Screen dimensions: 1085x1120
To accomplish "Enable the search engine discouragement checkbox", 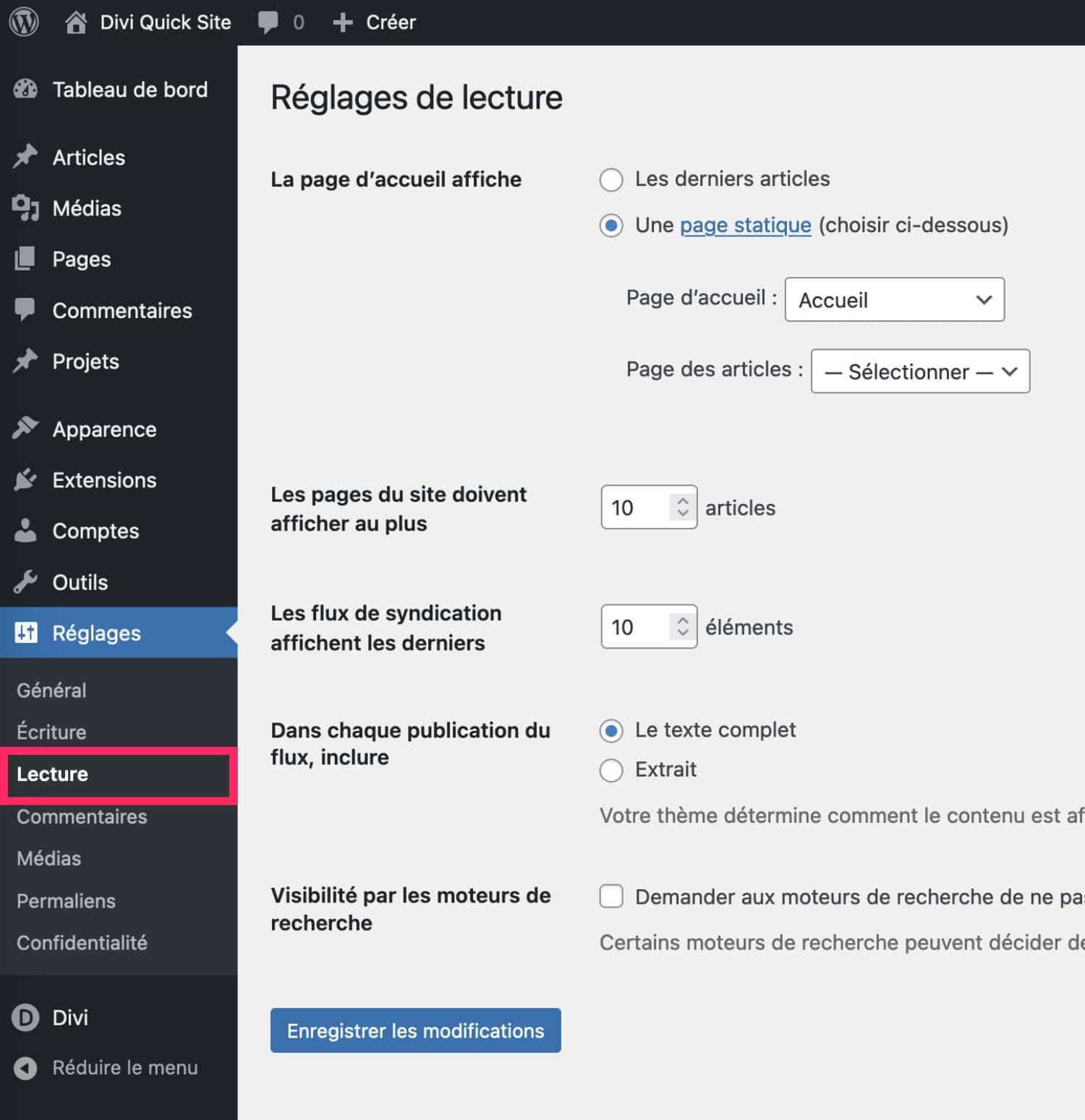I will [x=611, y=897].
